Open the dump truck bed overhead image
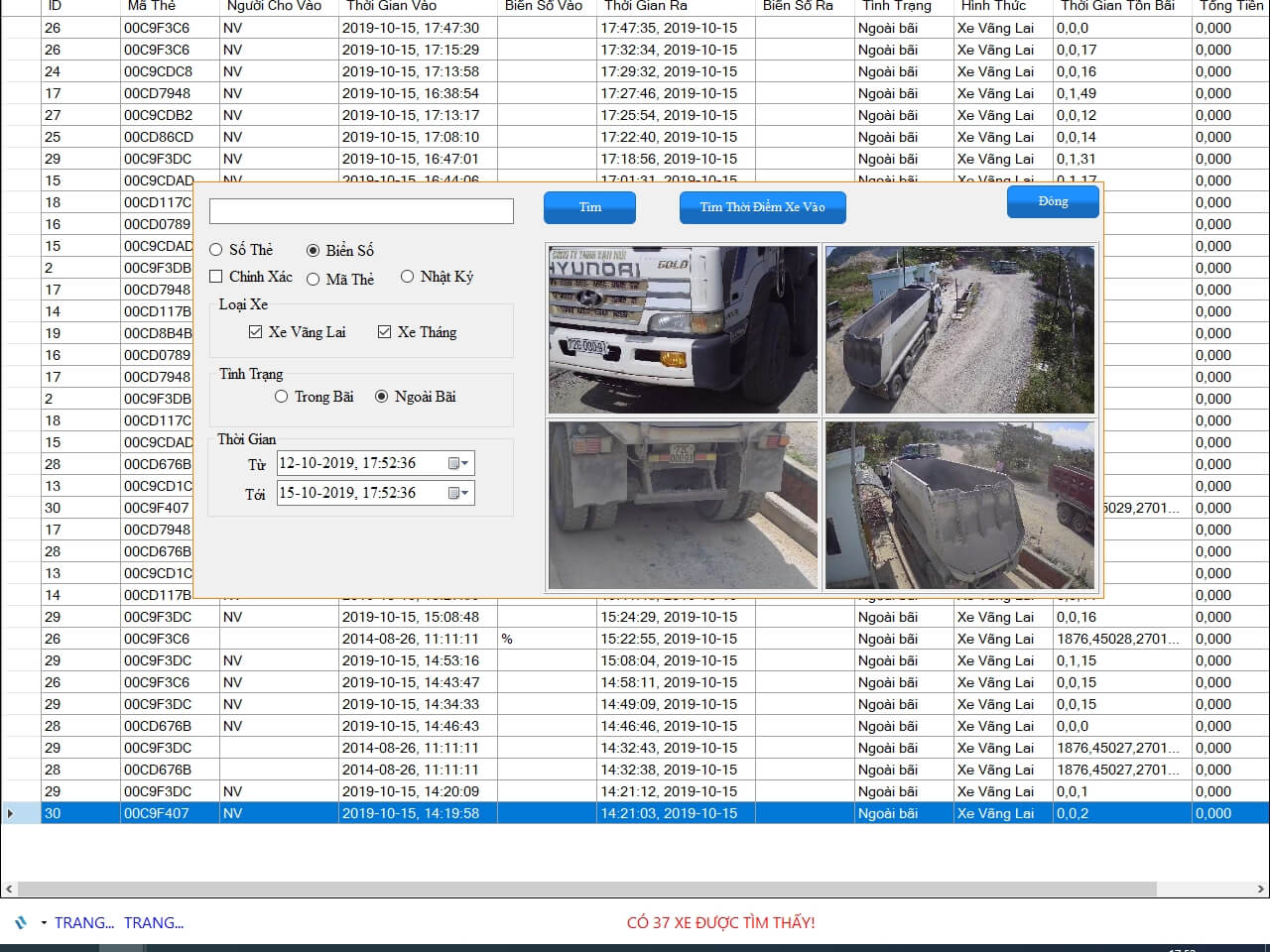This screenshot has width=1270, height=952. coord(959,505)
